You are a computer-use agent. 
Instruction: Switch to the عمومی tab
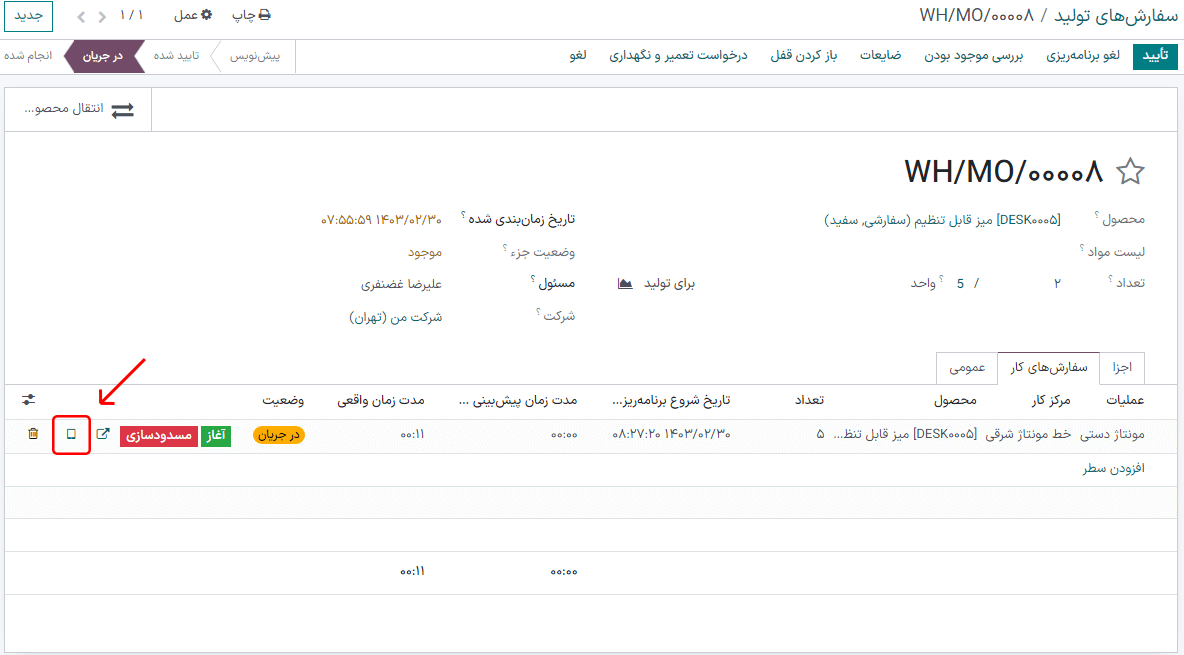966,368
